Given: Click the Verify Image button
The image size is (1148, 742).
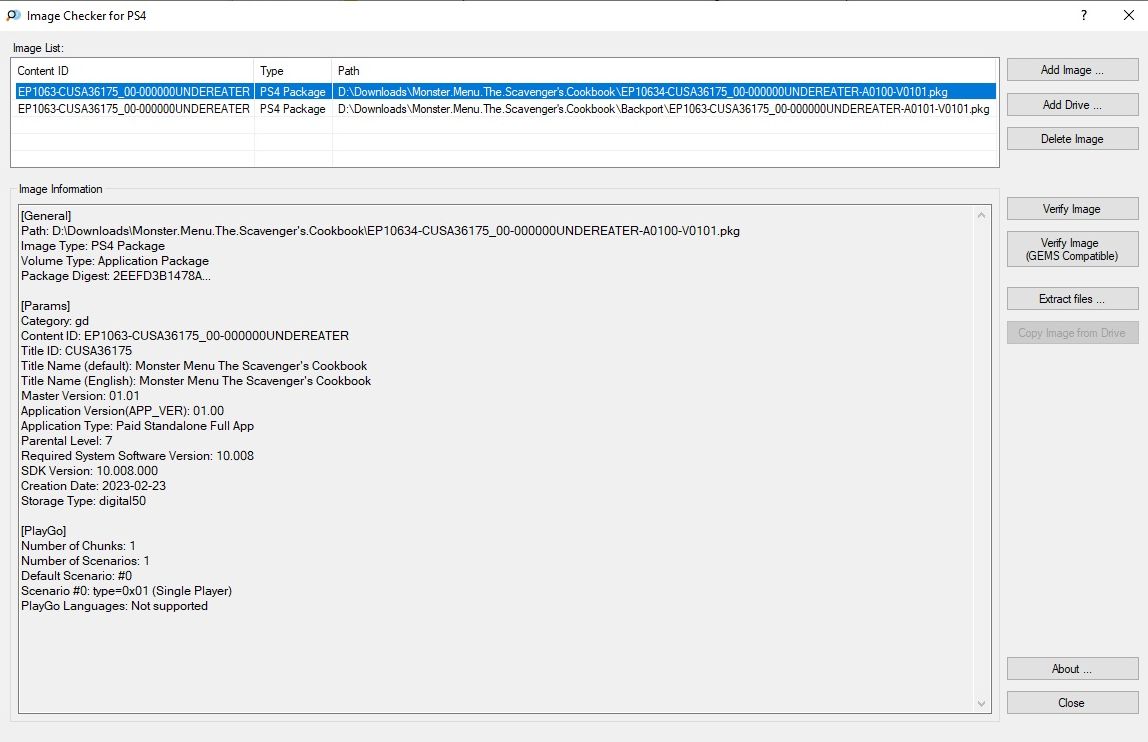Looking at the screenshot, I should (1072, 209).
